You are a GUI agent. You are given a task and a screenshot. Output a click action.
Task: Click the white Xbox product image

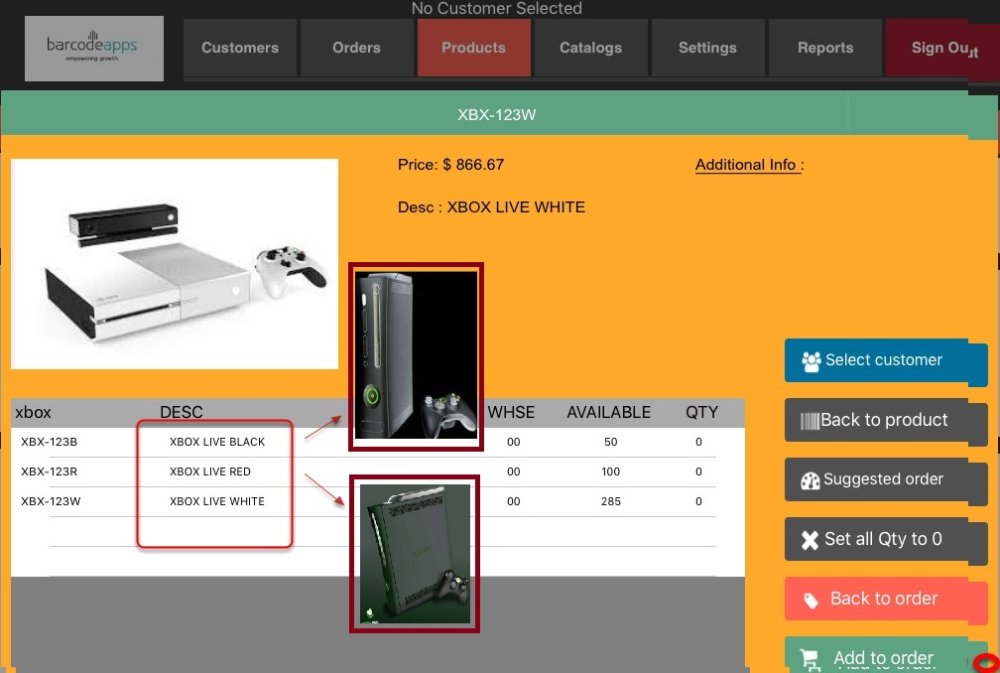(175, 264)
